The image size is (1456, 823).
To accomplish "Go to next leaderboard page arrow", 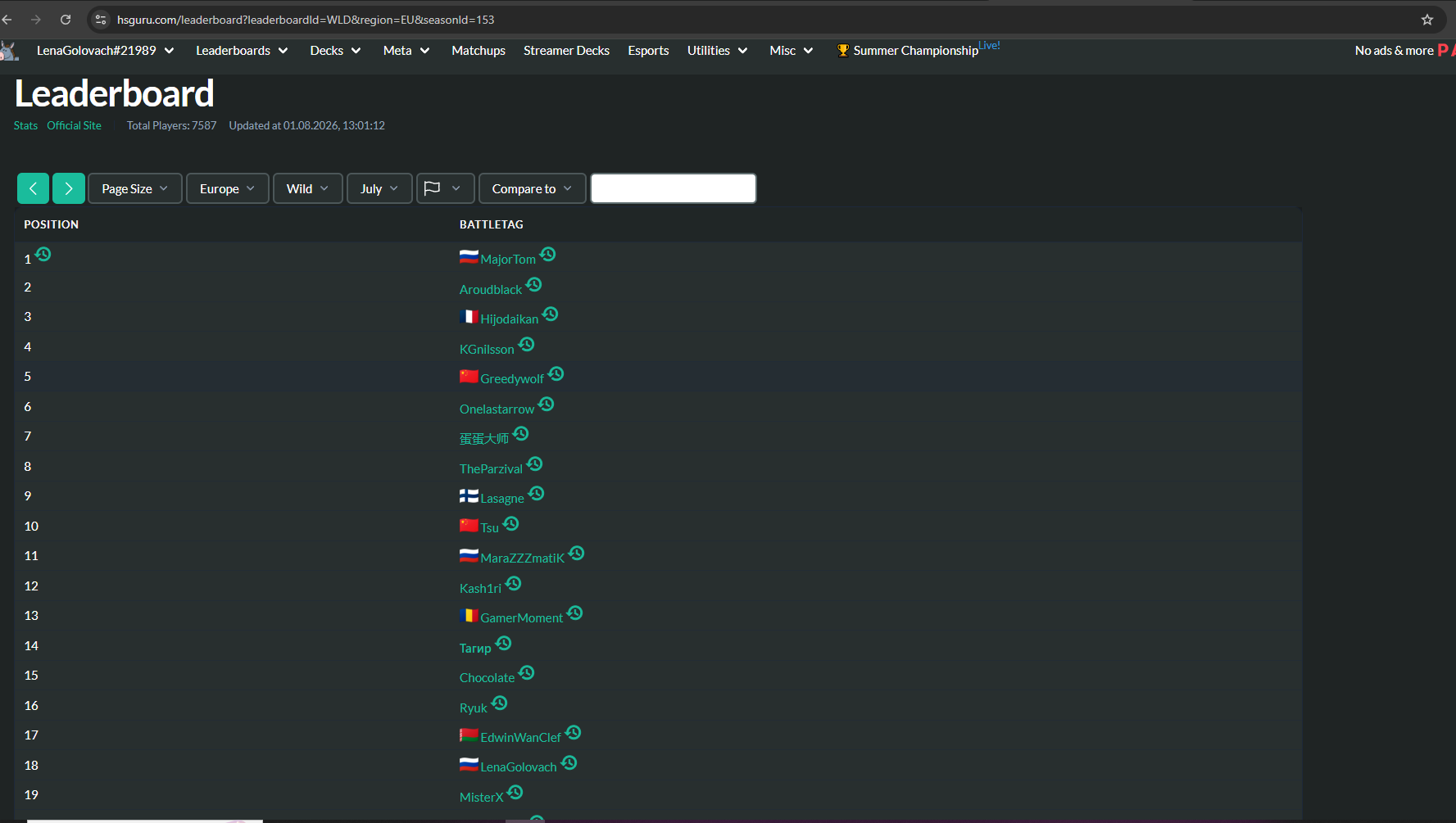I will [69, 188].
